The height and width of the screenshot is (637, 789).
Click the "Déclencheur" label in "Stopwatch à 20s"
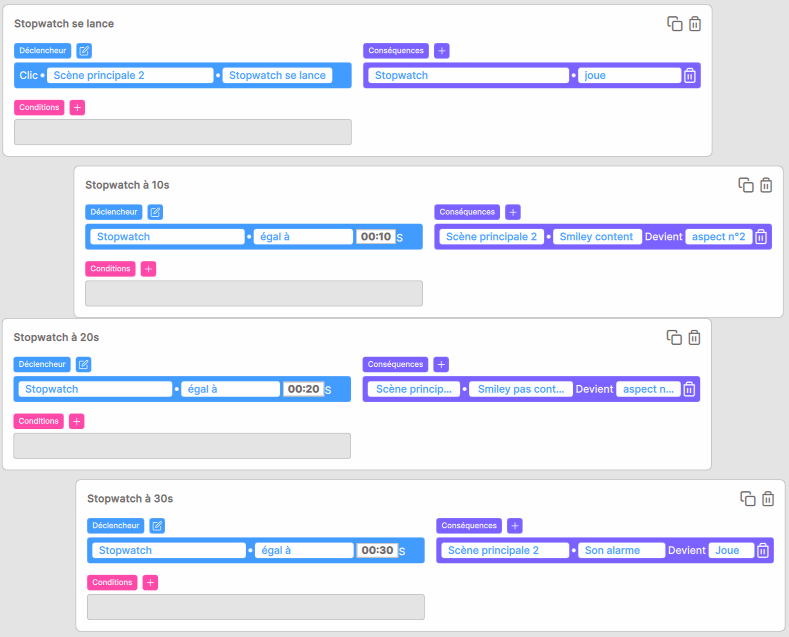42,364
